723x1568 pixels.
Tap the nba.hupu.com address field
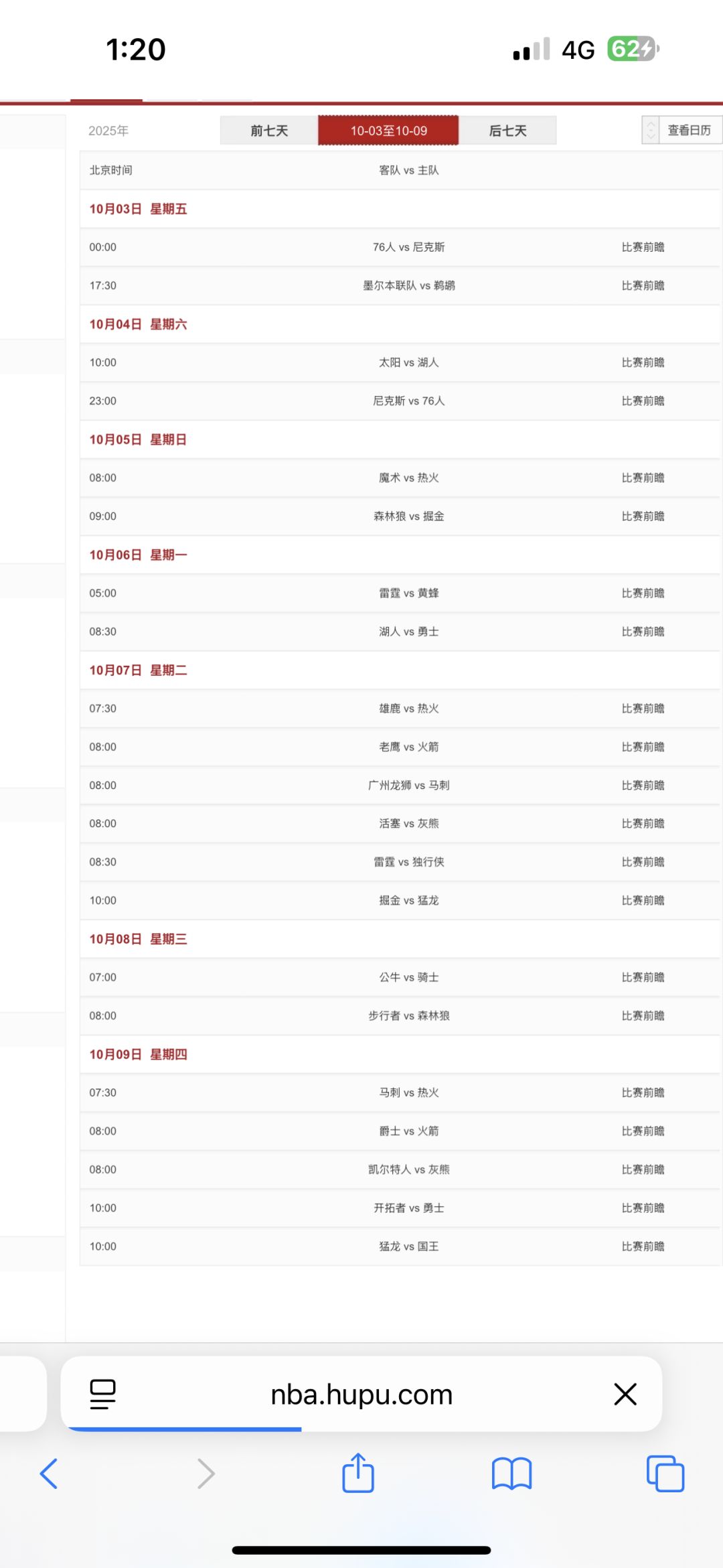[x=361, y=1395]
